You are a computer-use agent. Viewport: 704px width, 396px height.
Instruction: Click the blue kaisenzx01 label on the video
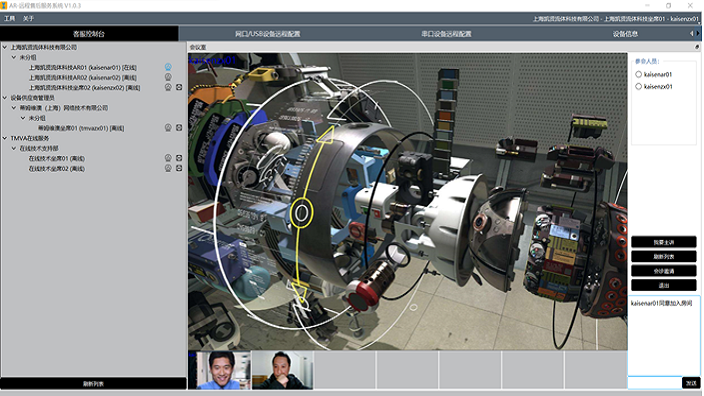212,60
